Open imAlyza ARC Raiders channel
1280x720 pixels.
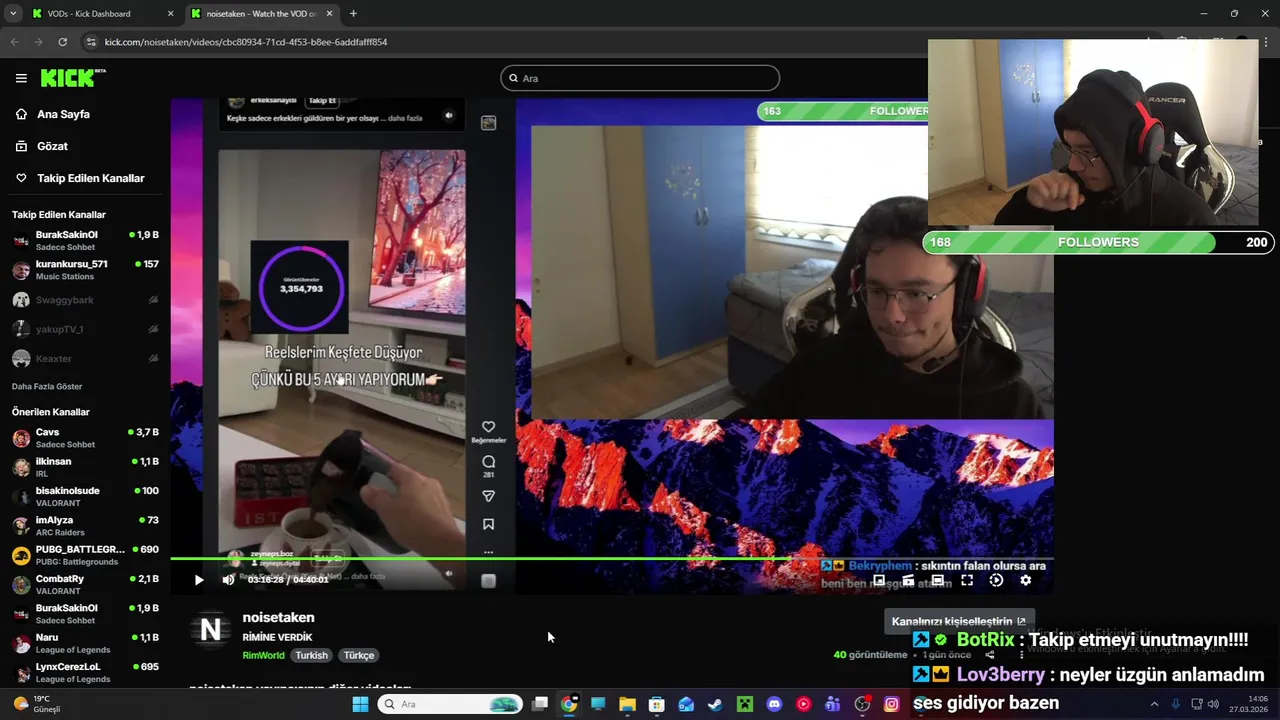click(x=85, y=526)
